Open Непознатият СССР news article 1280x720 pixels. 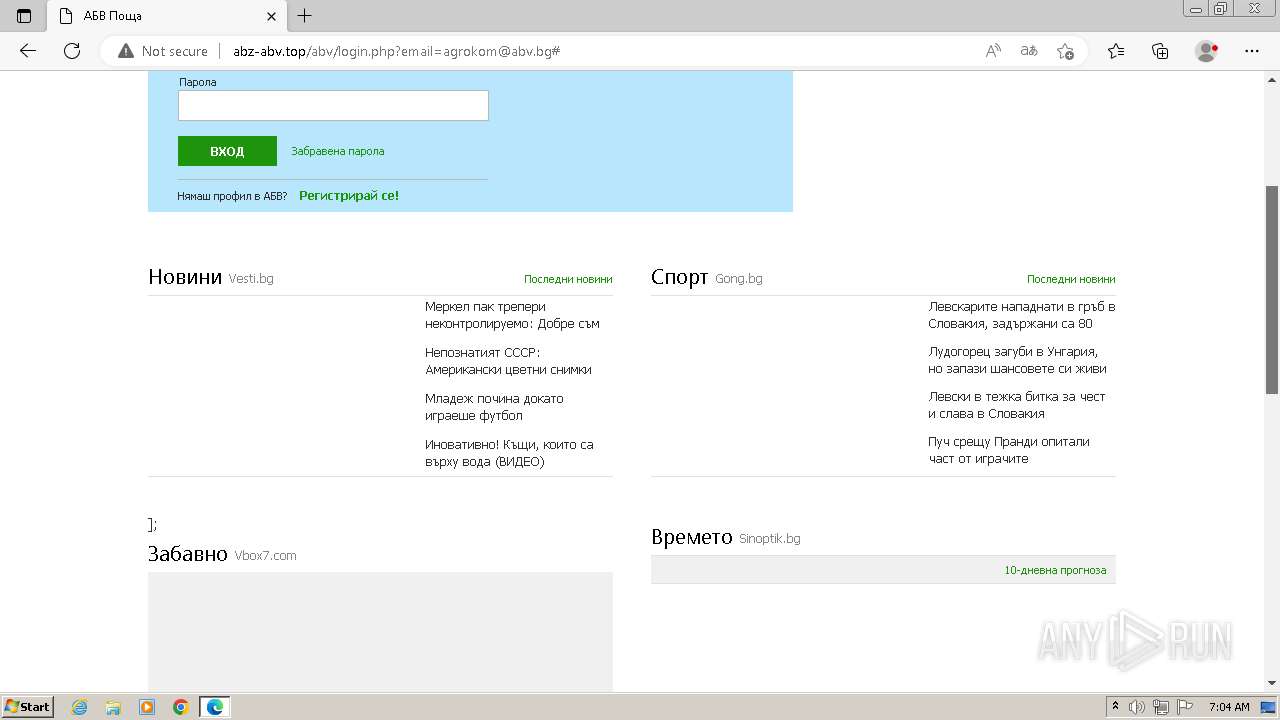point(508,361)
